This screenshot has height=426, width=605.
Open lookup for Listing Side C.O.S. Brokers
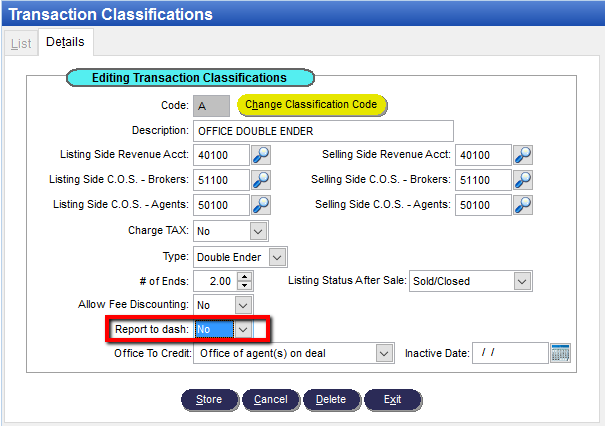coord(260,180)
